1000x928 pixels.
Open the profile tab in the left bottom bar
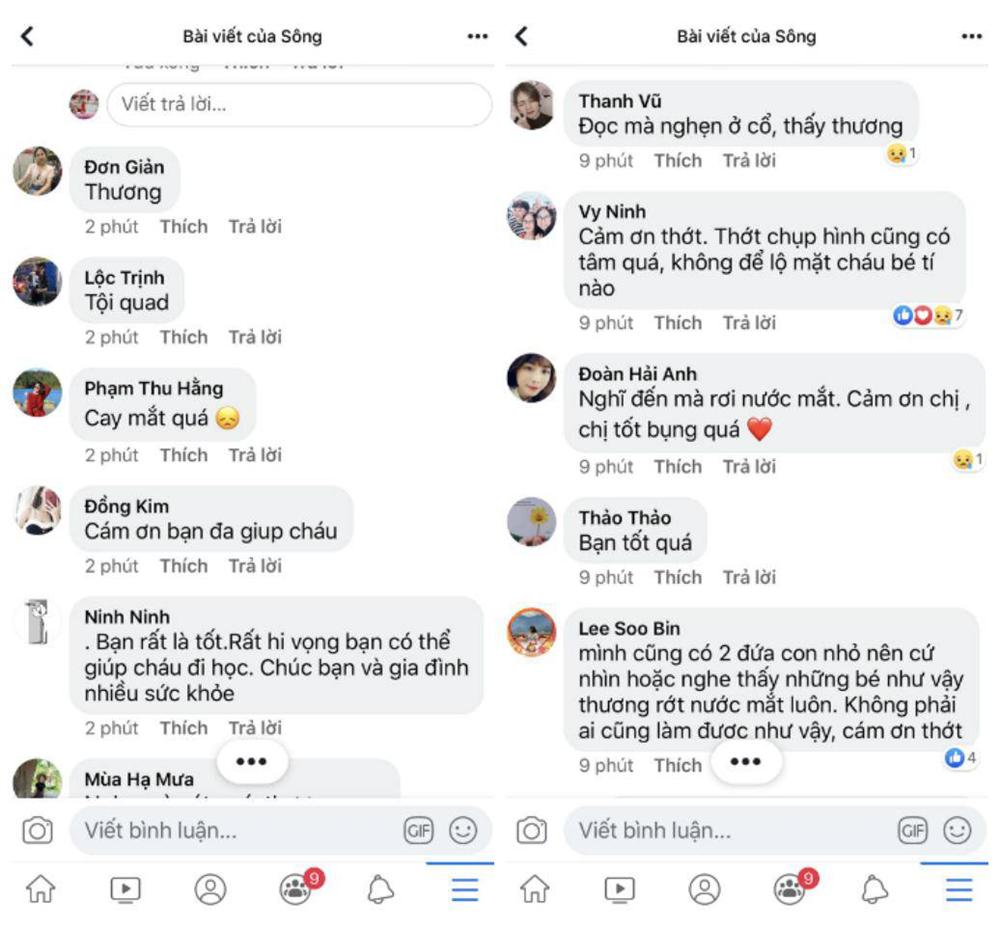coord(210,889)
